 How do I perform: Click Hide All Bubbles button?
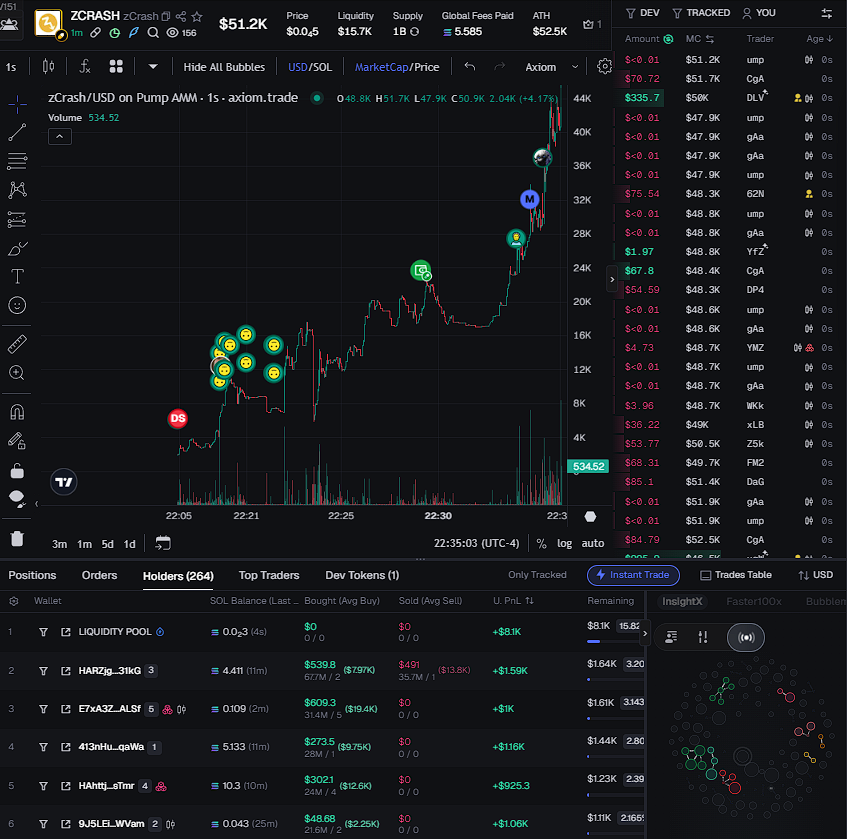point(224,67)
